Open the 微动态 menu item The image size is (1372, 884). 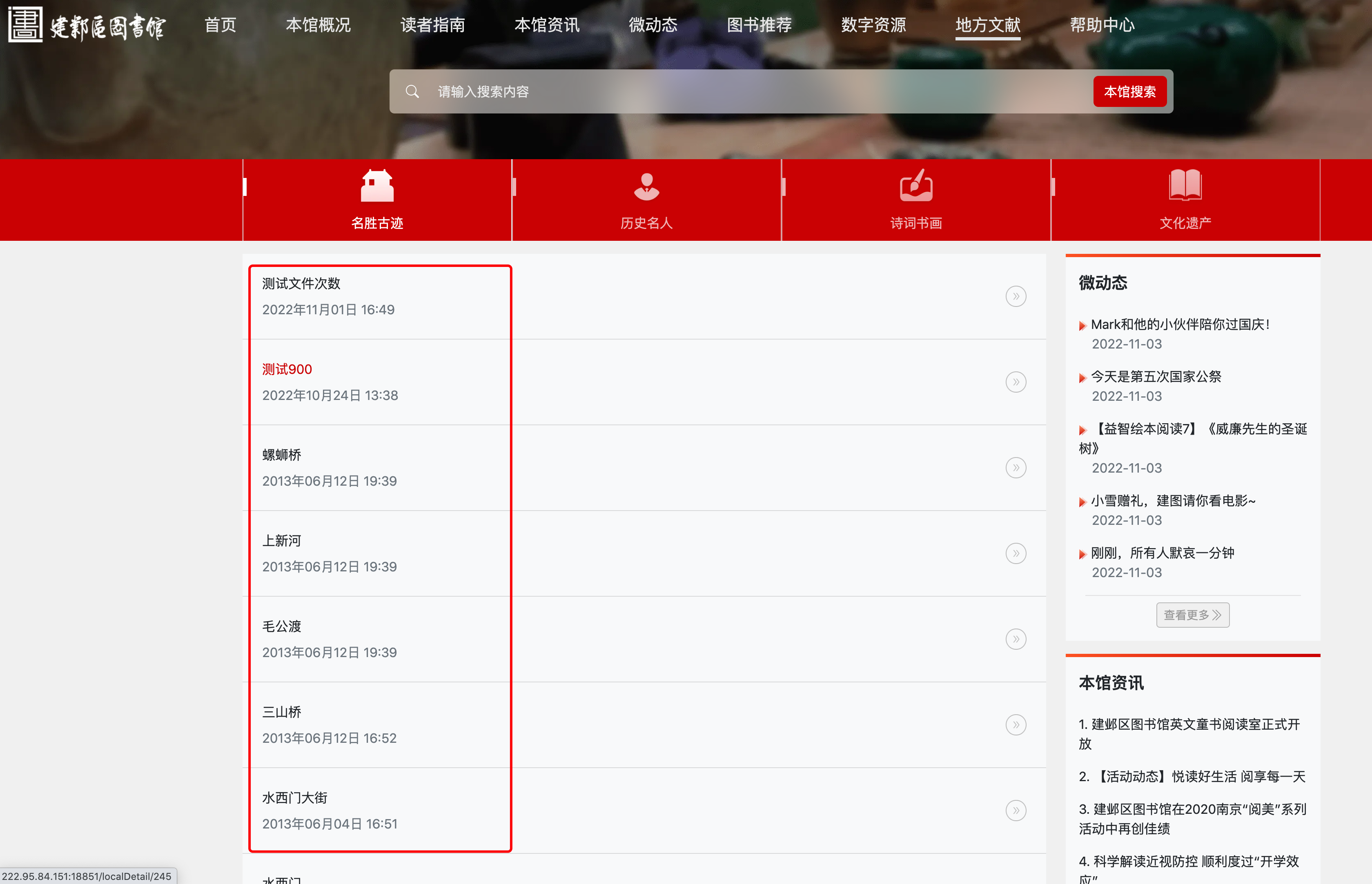tap(653, 24)
